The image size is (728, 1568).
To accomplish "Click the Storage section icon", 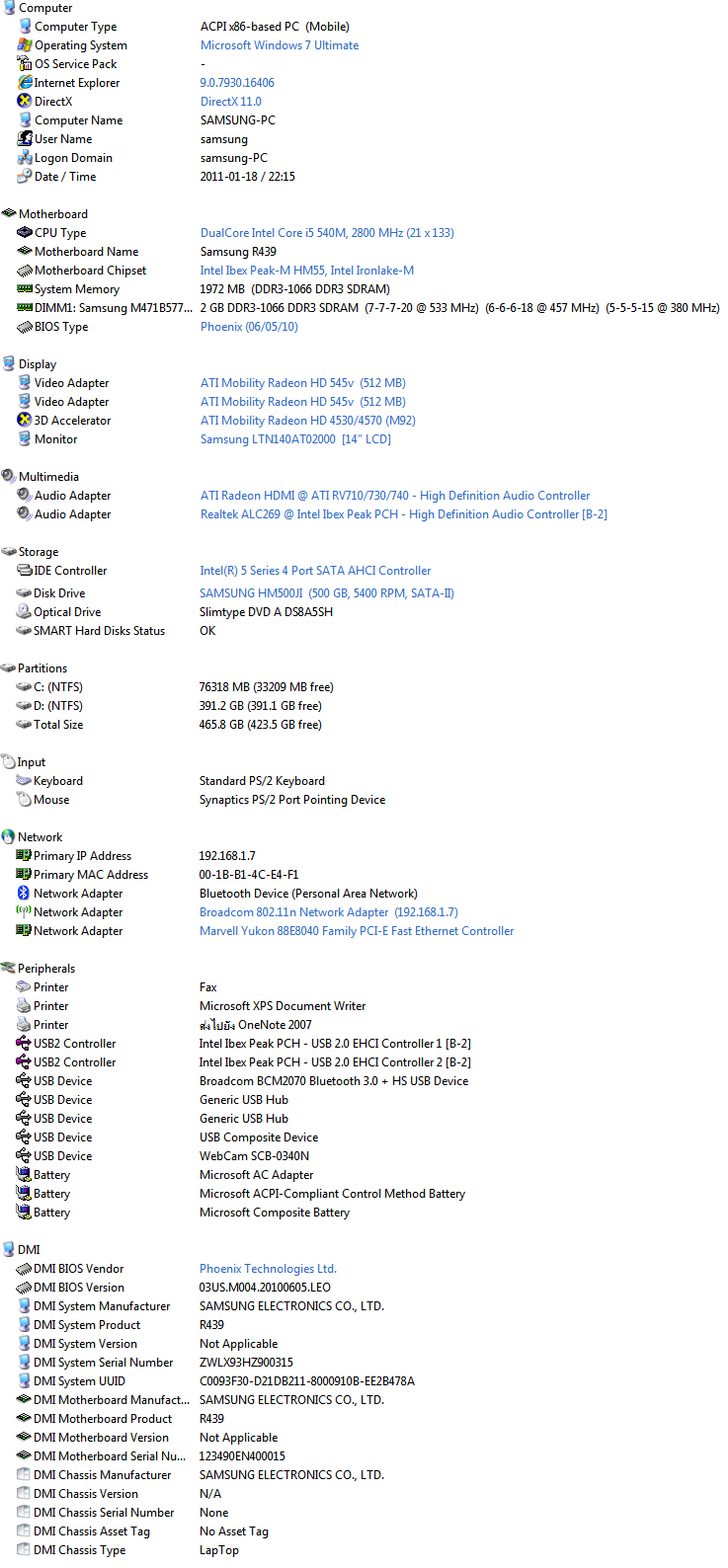I will pyautogui.click(x=9, y=552).
